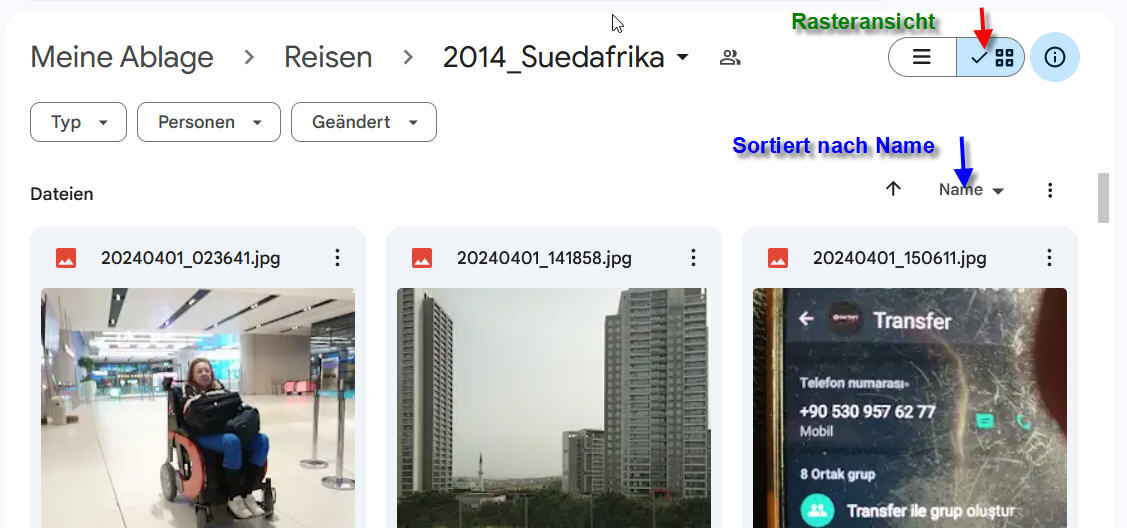Open the Name sort field dropdown
Viewport: 1127px width, 528px height.
pyautogui.click(x=971, y=190)
